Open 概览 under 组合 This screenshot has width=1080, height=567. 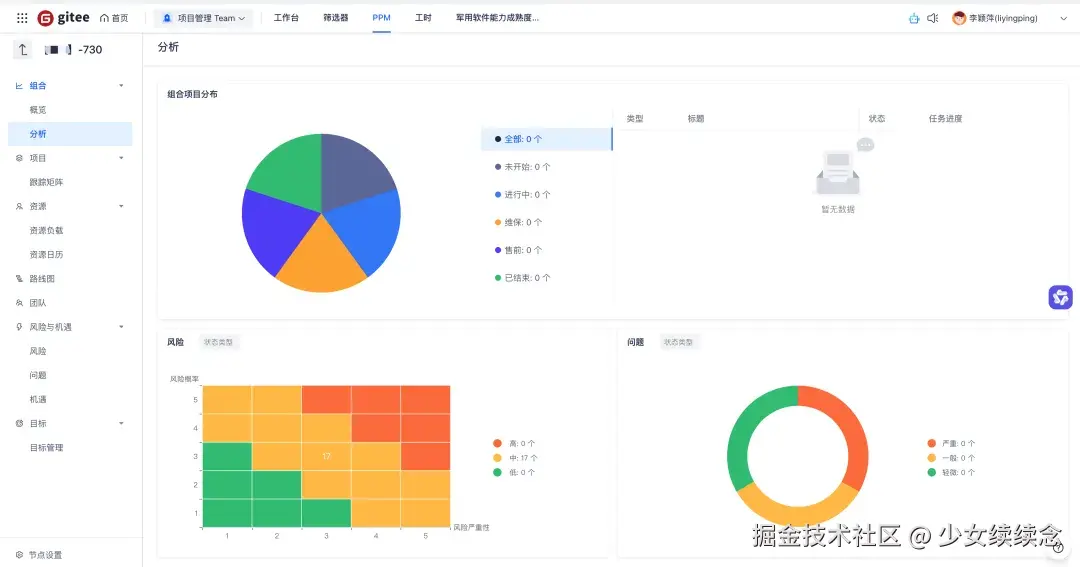point(38,110)
